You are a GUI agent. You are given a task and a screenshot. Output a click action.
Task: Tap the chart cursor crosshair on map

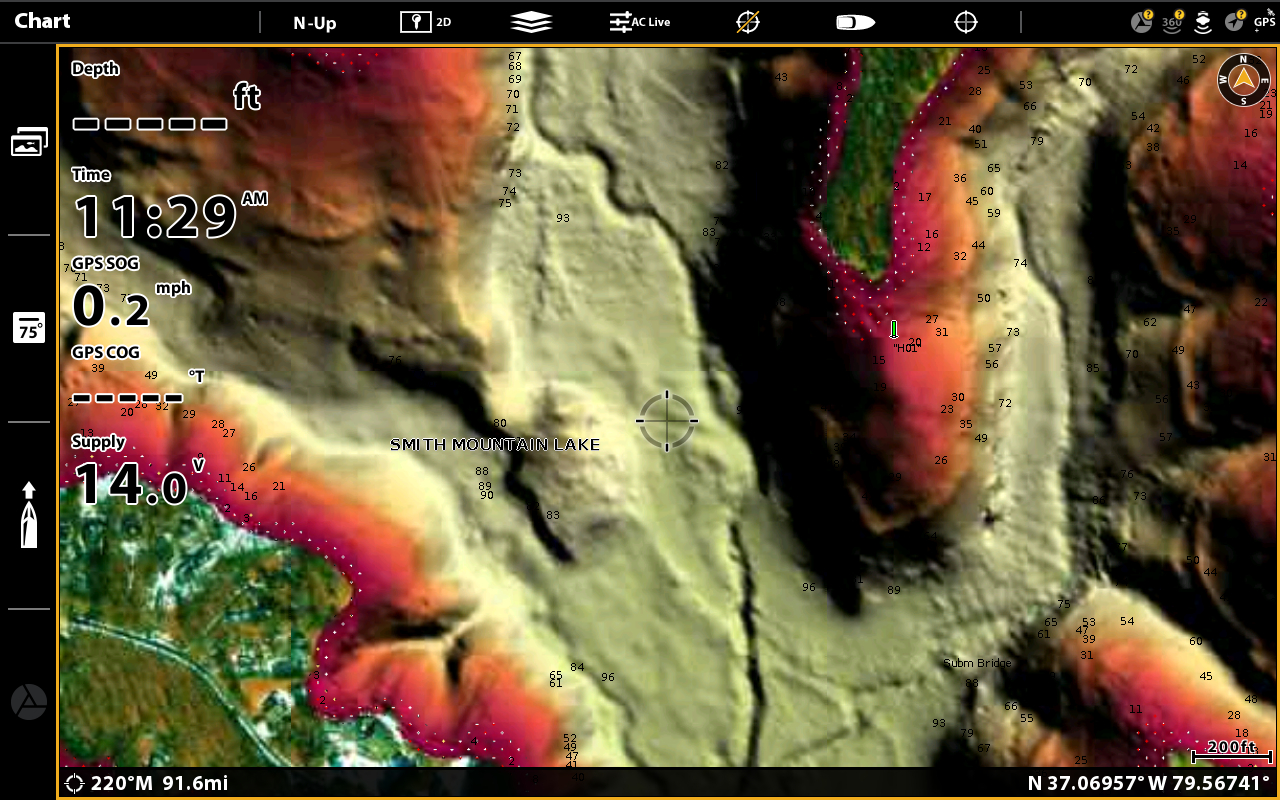click(x=667, y=421)
